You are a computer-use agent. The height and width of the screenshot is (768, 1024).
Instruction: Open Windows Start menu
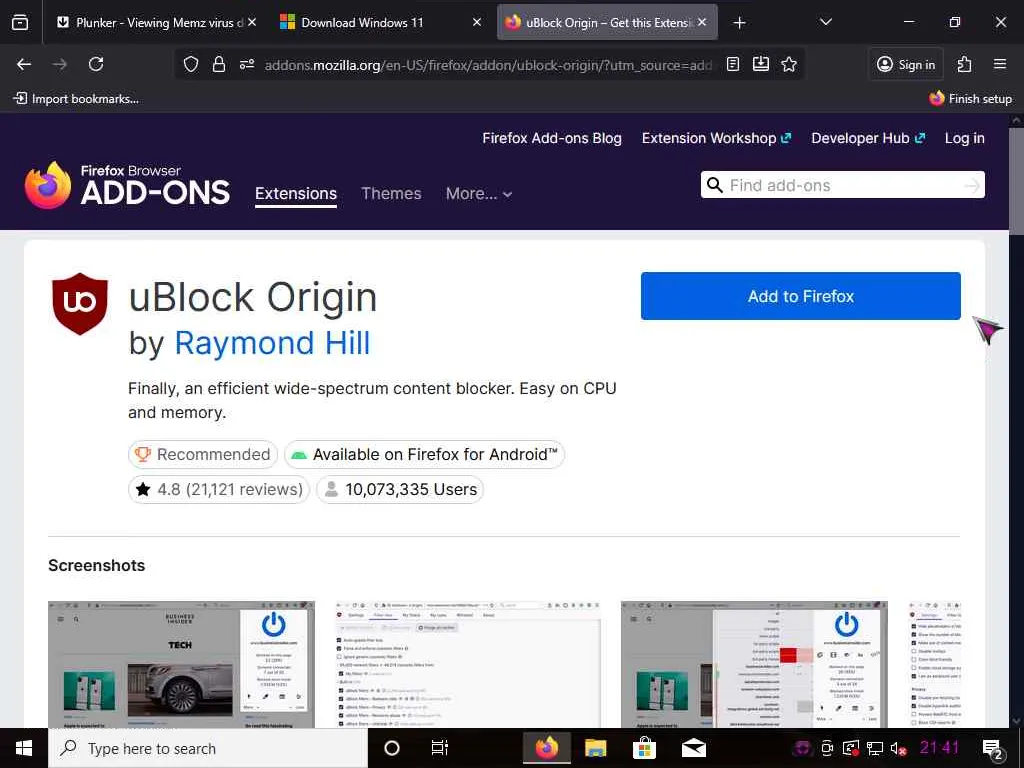pos(24,748)
